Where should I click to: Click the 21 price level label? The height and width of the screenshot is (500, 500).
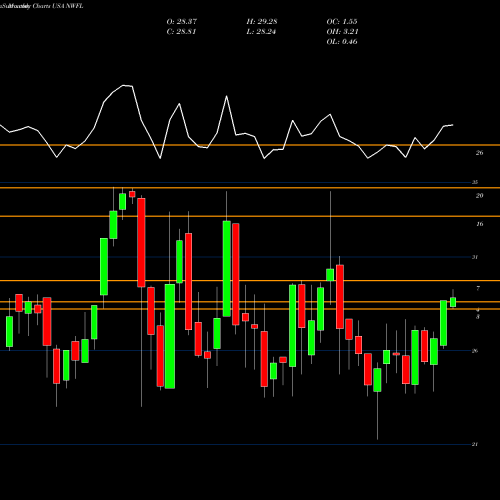[475, 444]
